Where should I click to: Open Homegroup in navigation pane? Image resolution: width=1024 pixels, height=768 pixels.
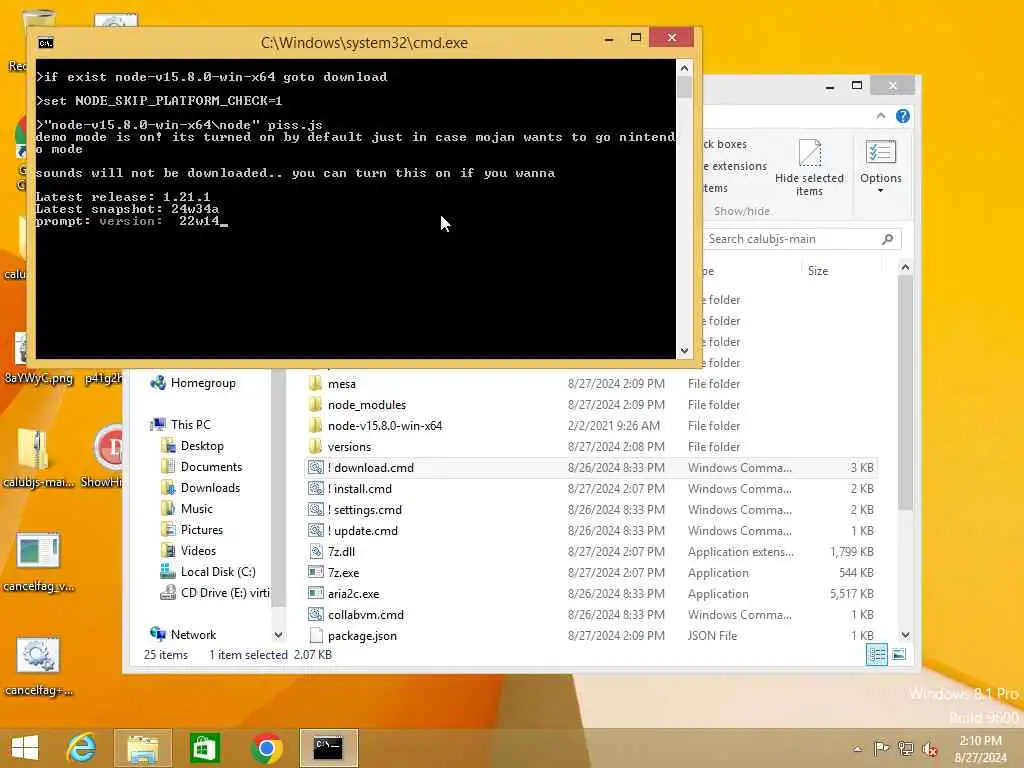click(193, 383)
